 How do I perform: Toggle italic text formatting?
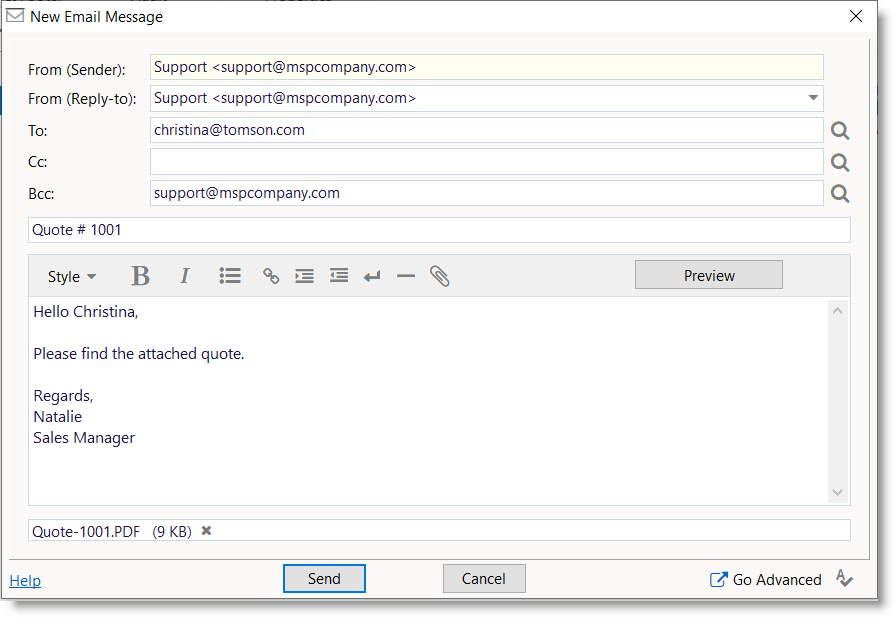(184, 276)
